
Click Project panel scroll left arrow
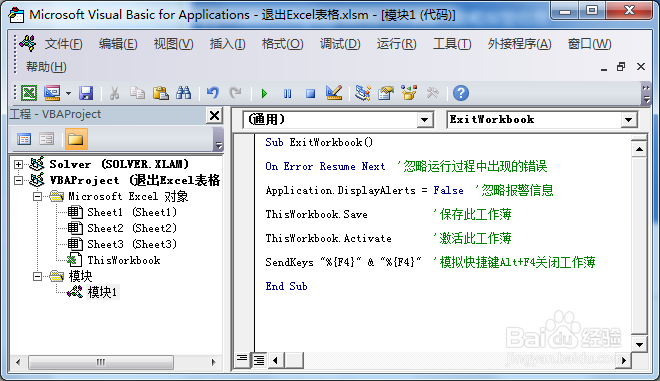tap(18, 362)
